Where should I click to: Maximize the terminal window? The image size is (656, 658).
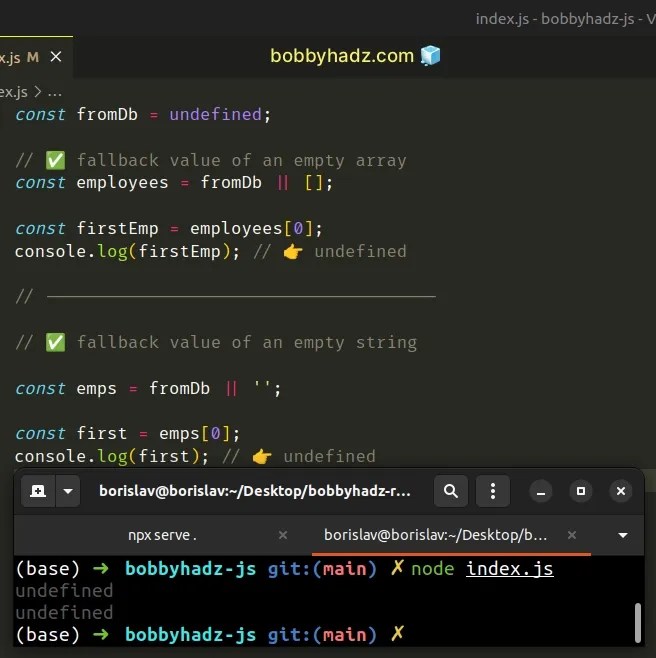click(581, 491)
